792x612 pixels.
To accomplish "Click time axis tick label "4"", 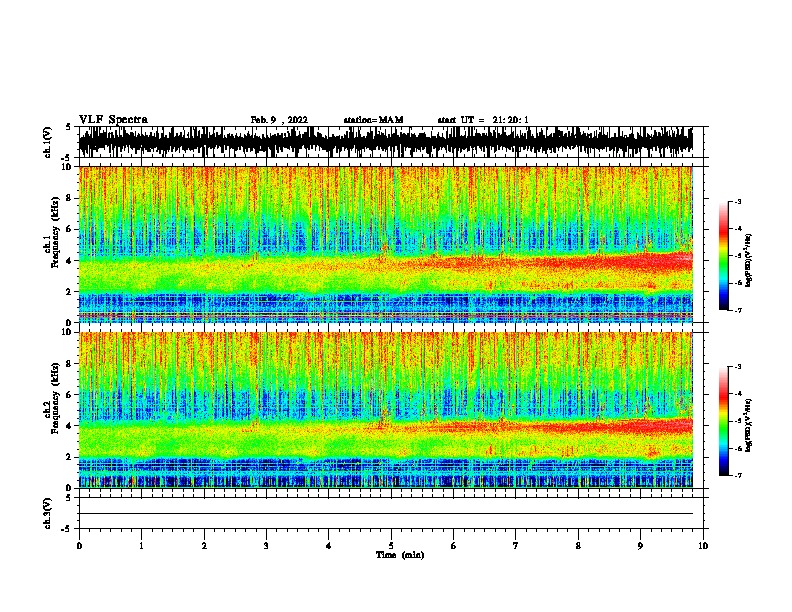I will (329, 546).
